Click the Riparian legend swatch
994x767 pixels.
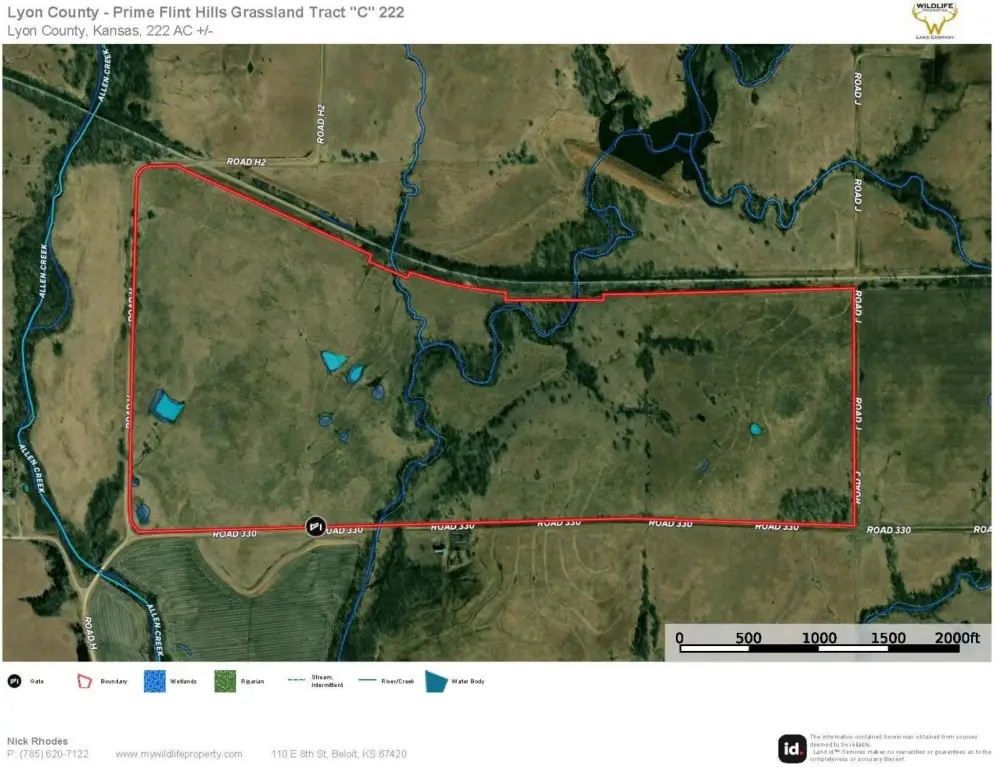click(x=224, y=681)
